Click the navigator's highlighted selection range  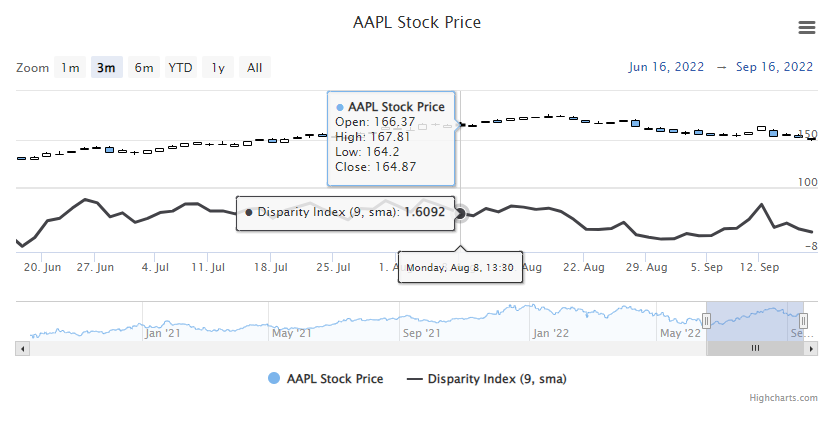(x=755, y=320)
